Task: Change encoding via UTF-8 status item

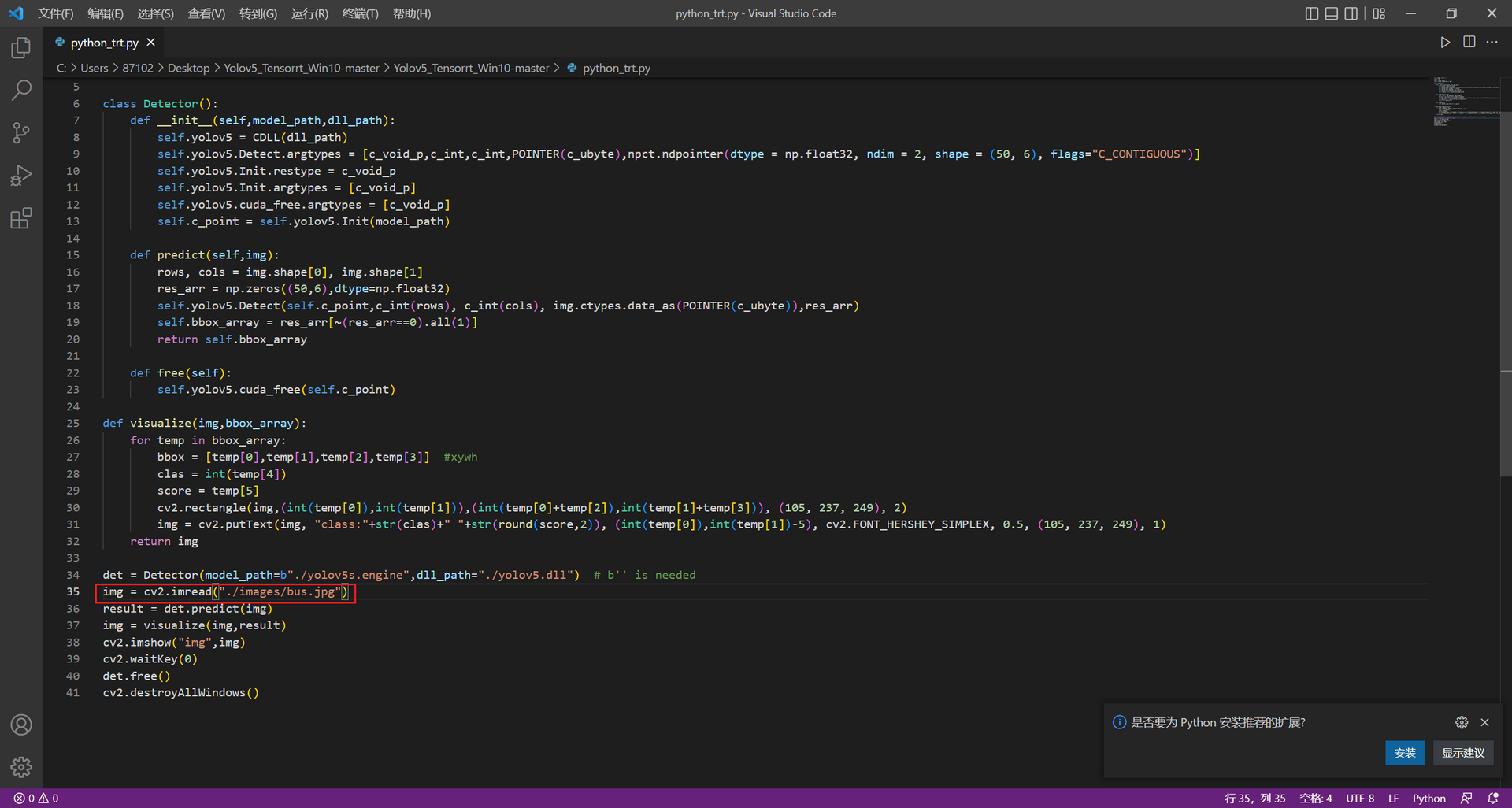Action: pyautogui.click(x=1360, y=798)
